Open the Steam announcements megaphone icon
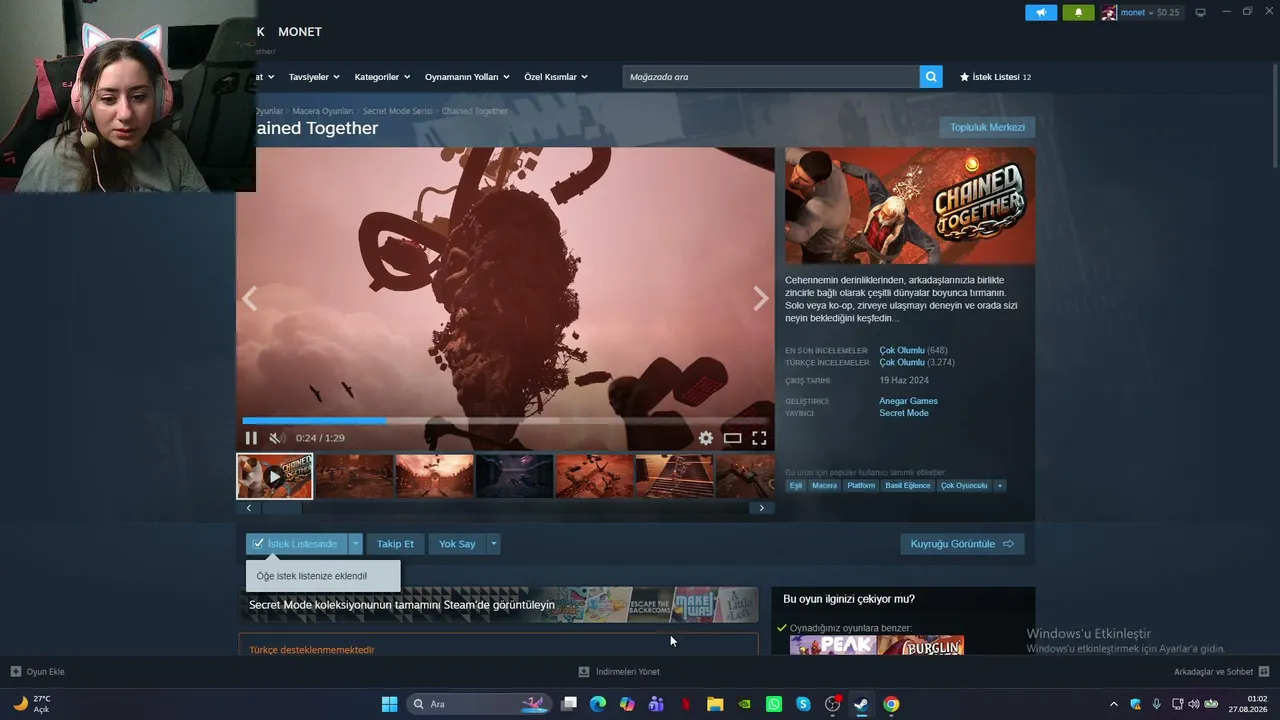 [x=1041, y=13]
